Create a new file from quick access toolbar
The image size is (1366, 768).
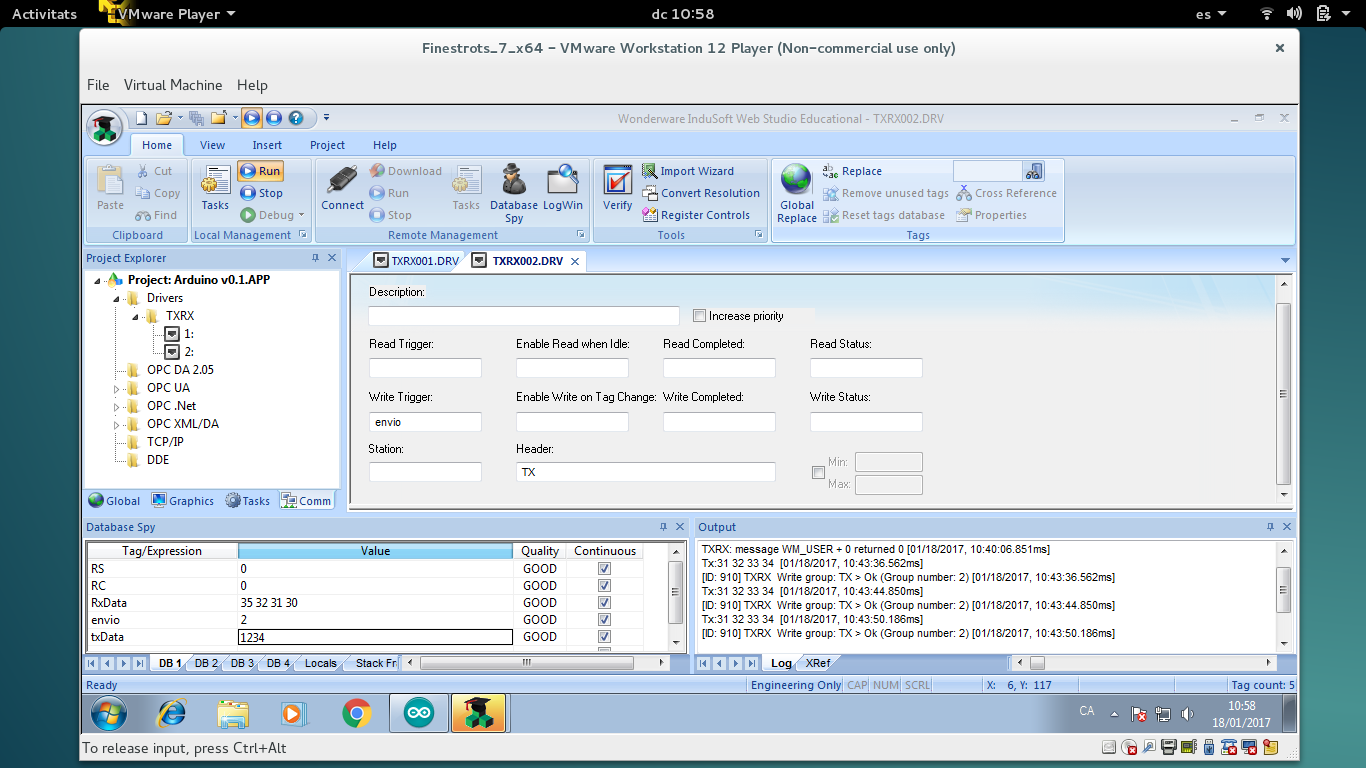pyautogui.click(x=142, y=118)
